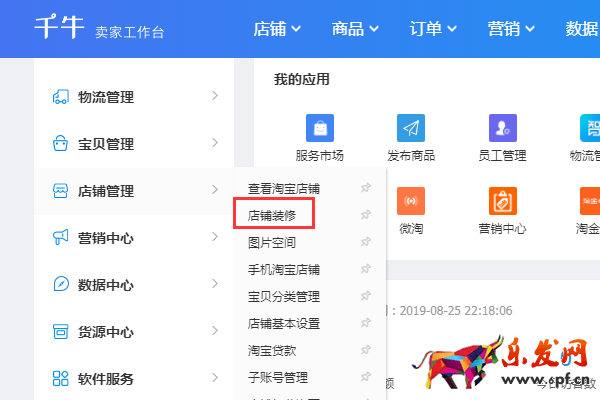
Task: Open the 员工管理 app icon
Action: pos(502,128)
